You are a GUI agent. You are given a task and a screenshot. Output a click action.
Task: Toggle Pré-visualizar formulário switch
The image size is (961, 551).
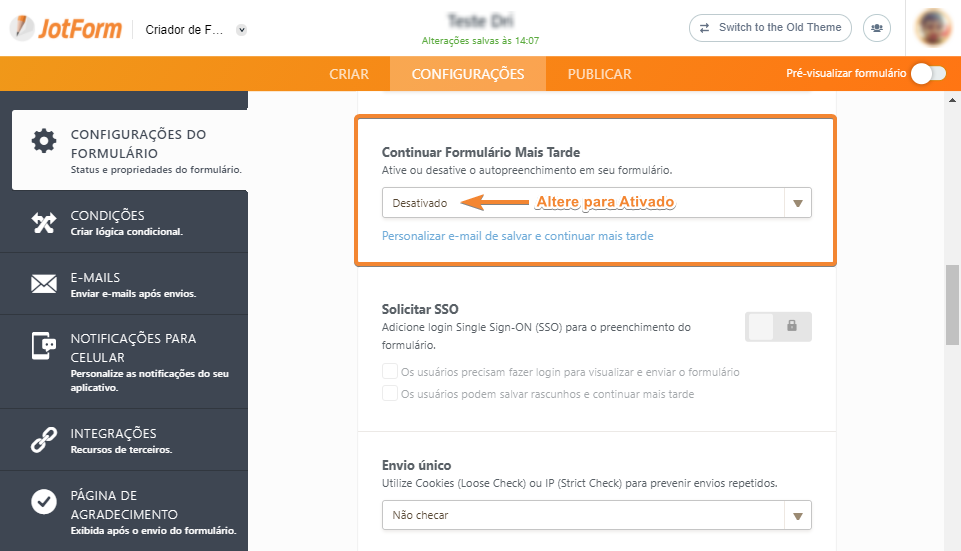click(927, 74)
